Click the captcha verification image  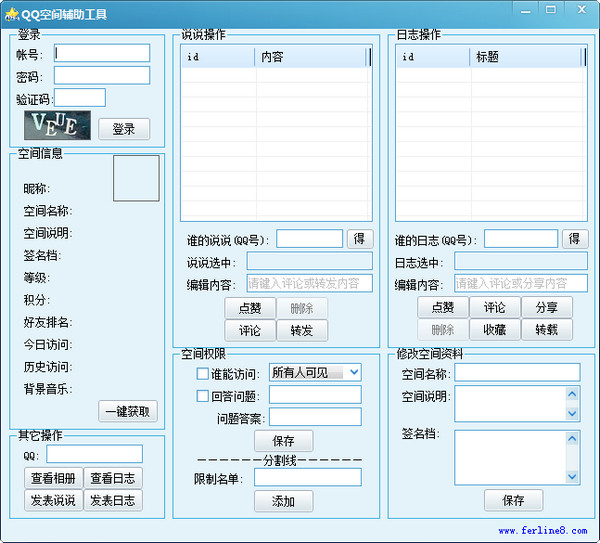tap(56, 124)
